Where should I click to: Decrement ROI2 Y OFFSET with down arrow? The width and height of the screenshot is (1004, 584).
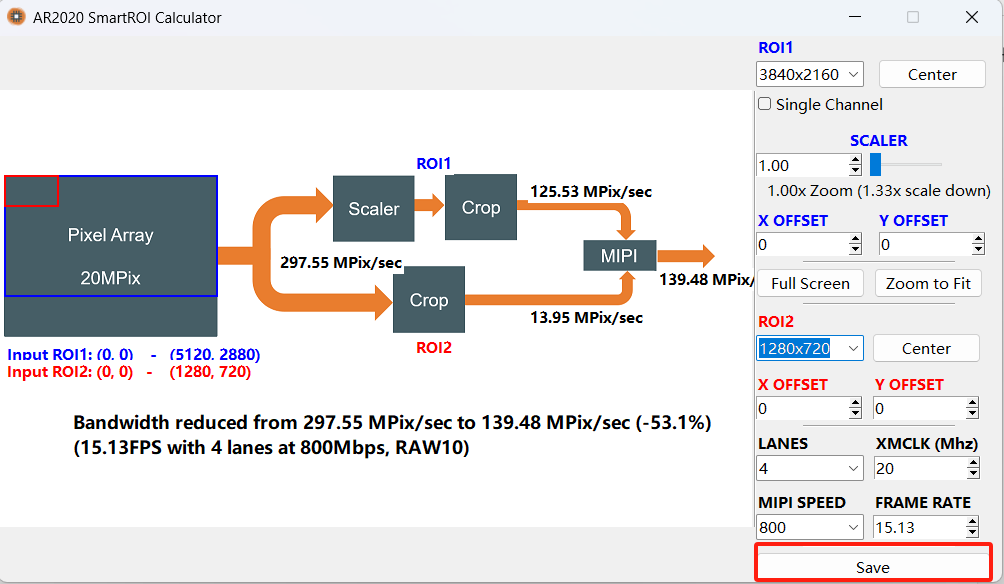[x=973, y=414]
